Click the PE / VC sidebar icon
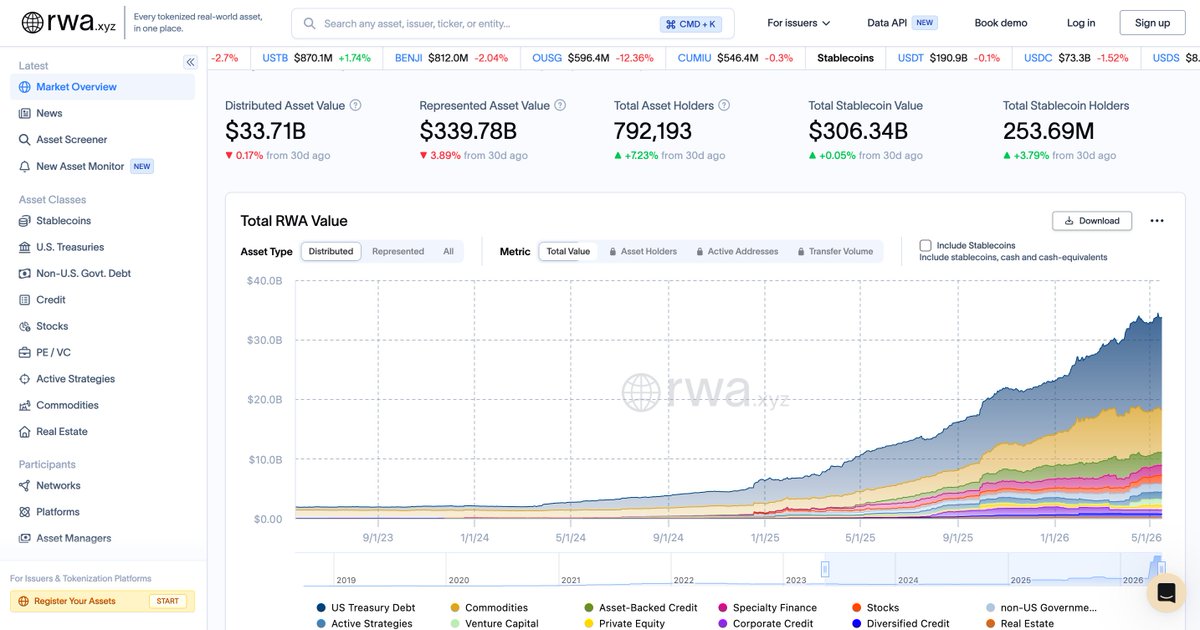 [x=25, y=352]
